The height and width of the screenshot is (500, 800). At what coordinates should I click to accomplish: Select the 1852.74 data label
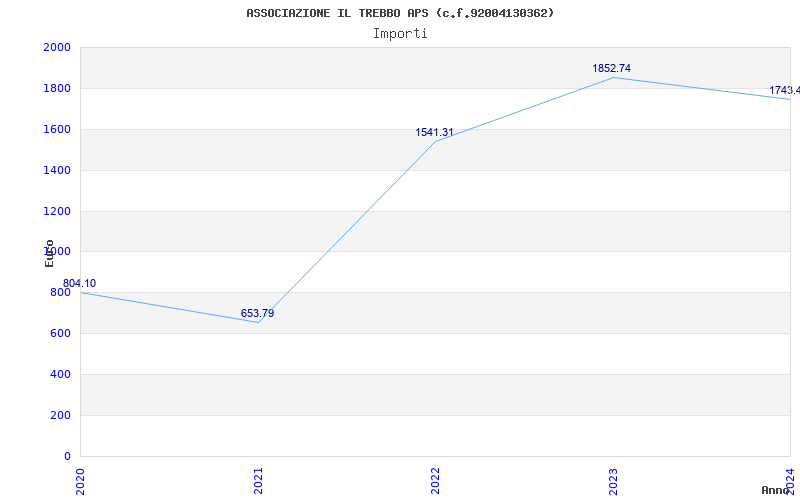point(612,68)
